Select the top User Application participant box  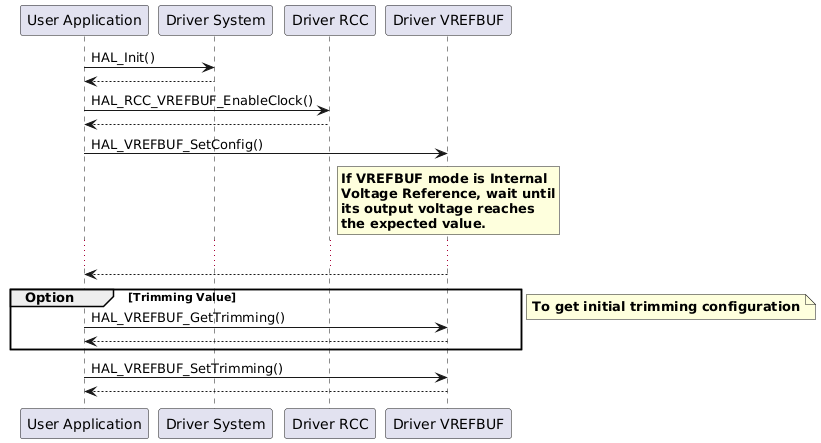[x=84, y=20]
